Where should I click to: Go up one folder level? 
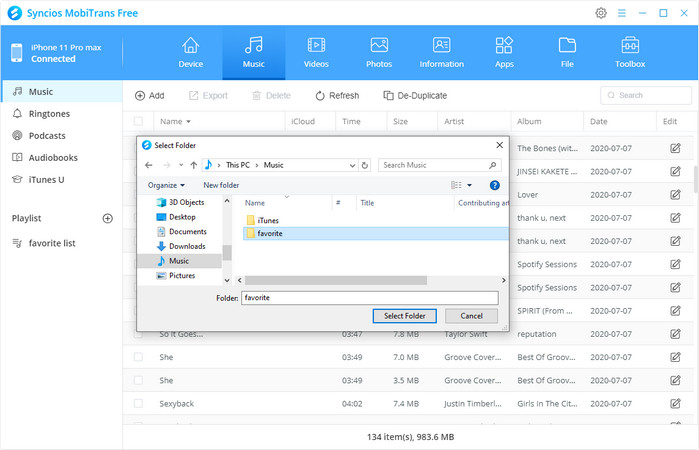tap(193, 165)
